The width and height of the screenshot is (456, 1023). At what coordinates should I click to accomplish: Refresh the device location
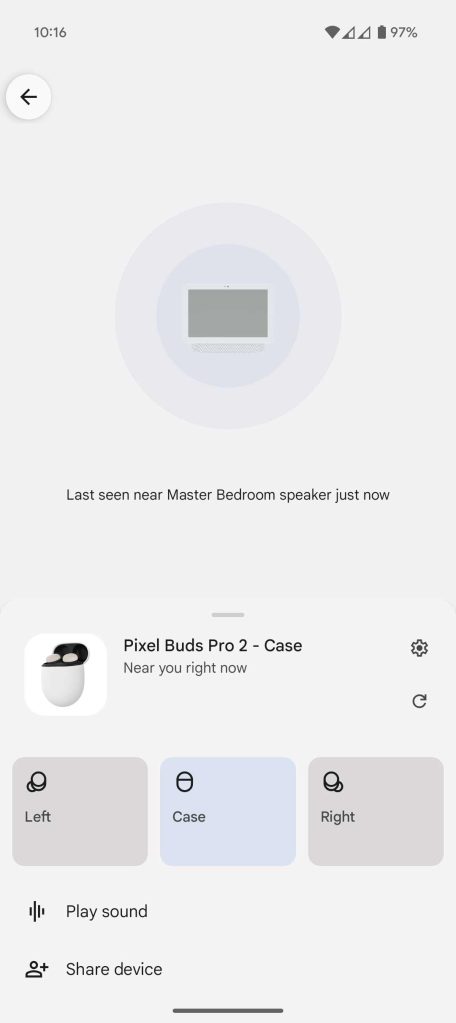419,701
